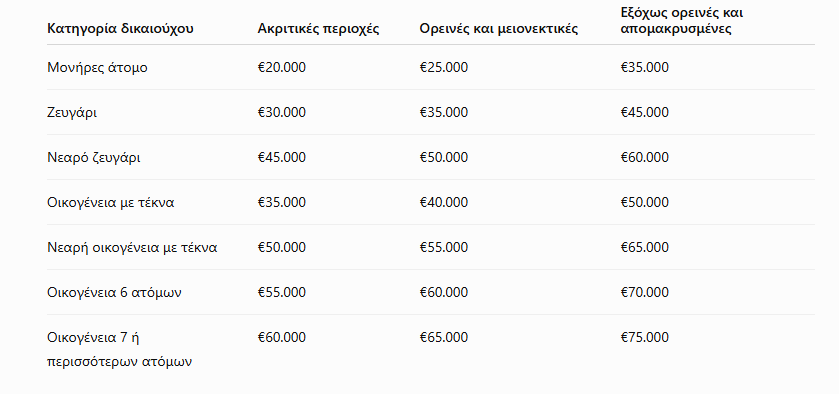
Task: Select the Οικογένεια 6 ατόμων row label
Action: pos(114,292)
